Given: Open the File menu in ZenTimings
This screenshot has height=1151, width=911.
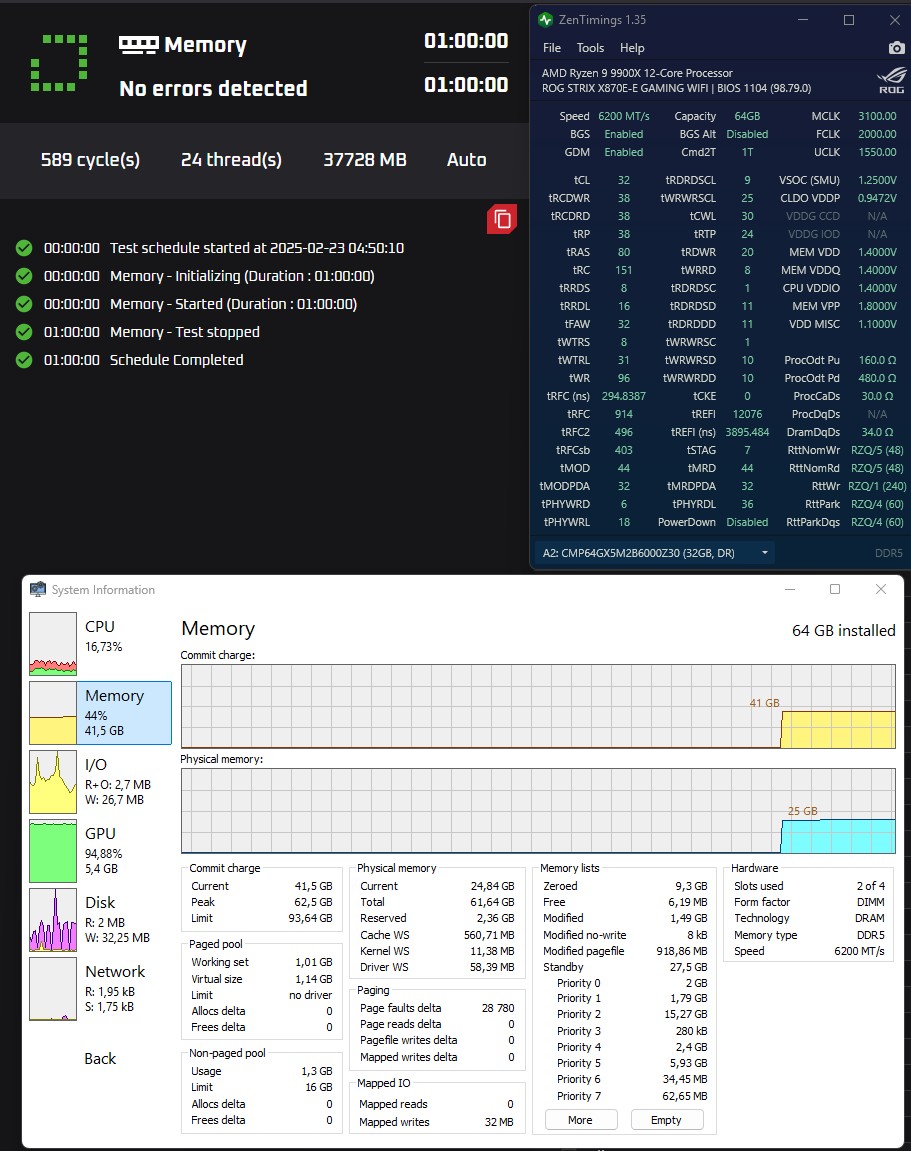Looking at the screenshot, I should click(552, 48).
